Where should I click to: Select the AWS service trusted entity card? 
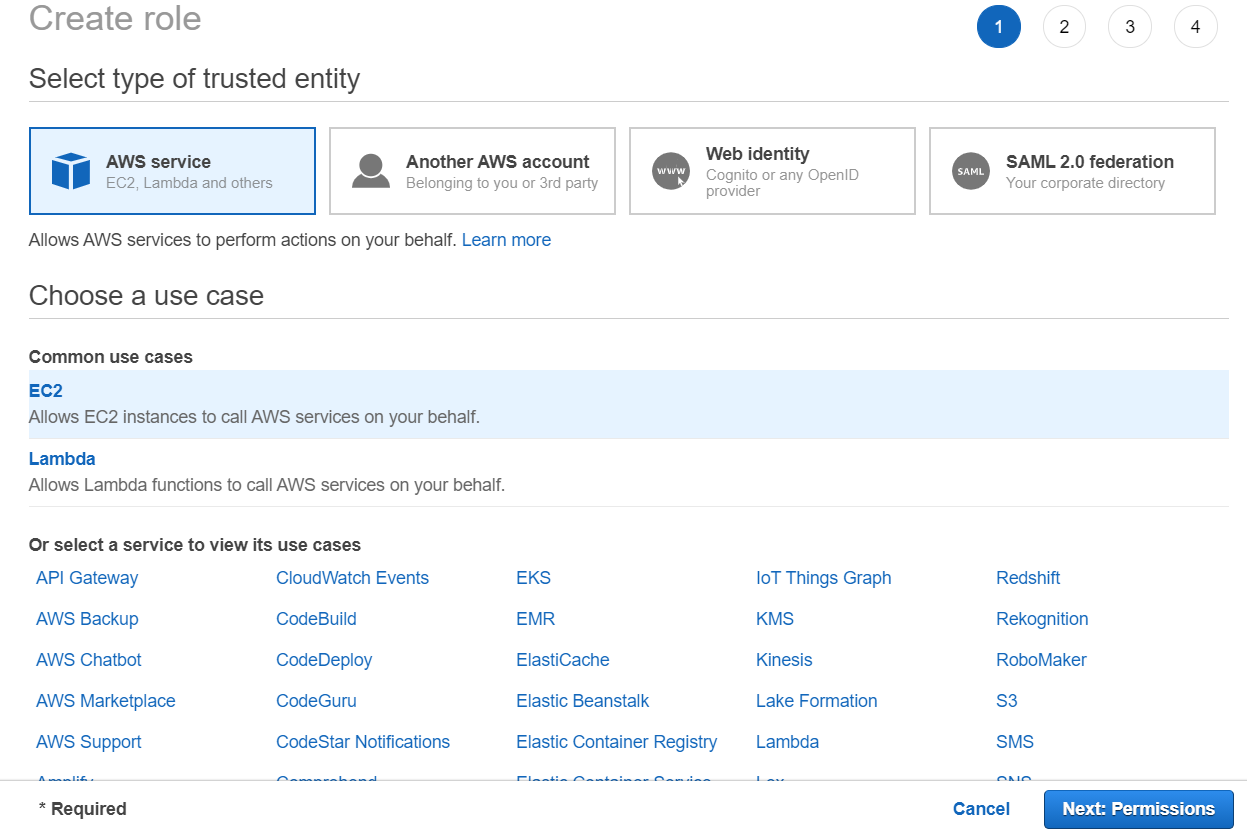(172, 171)
